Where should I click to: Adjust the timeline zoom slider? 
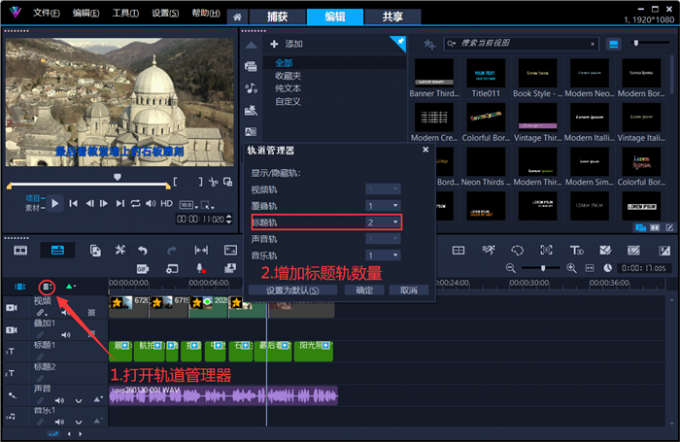coord(544,268)
